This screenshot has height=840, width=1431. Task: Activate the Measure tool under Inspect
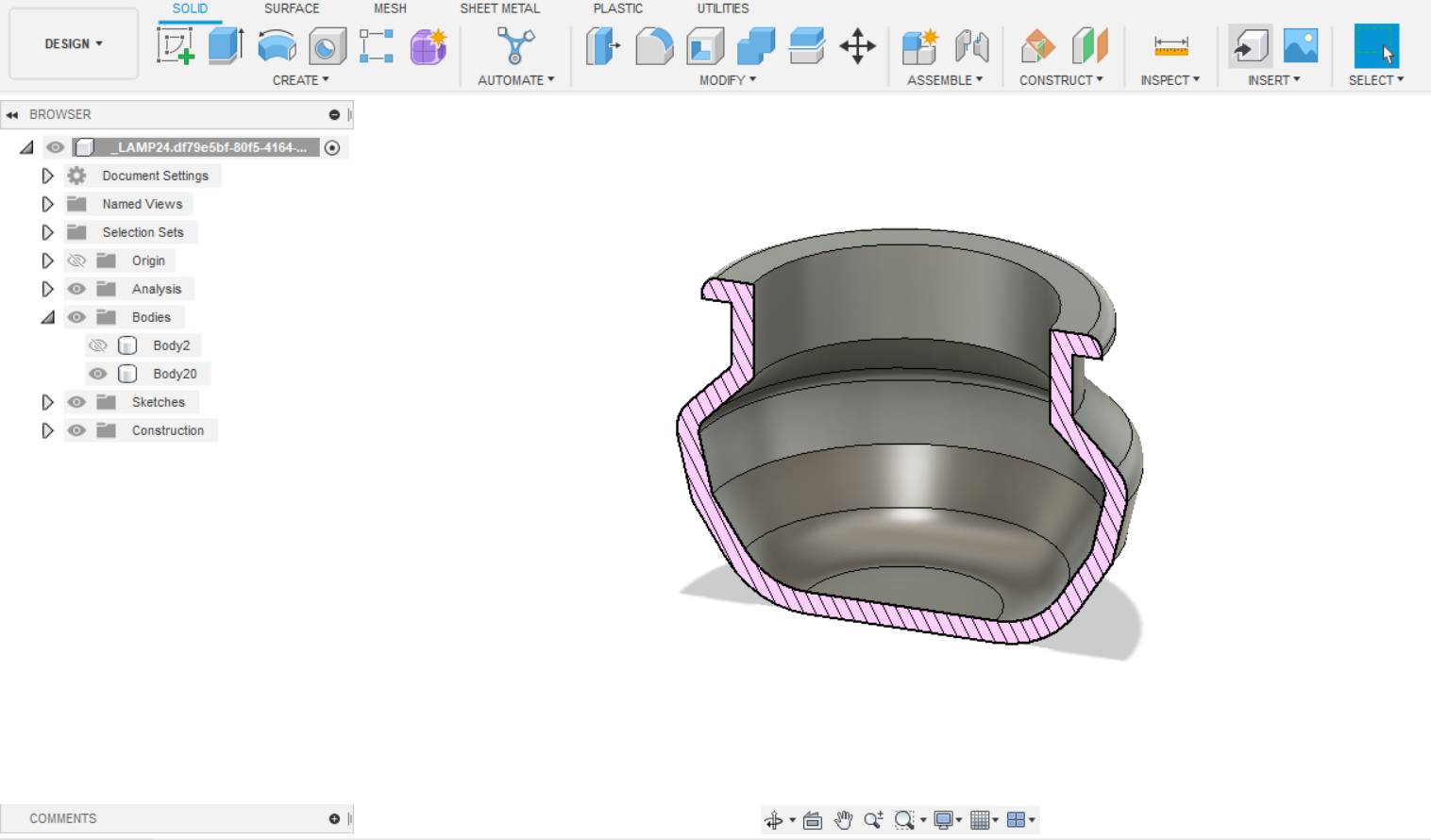[x=1170, y=45]
